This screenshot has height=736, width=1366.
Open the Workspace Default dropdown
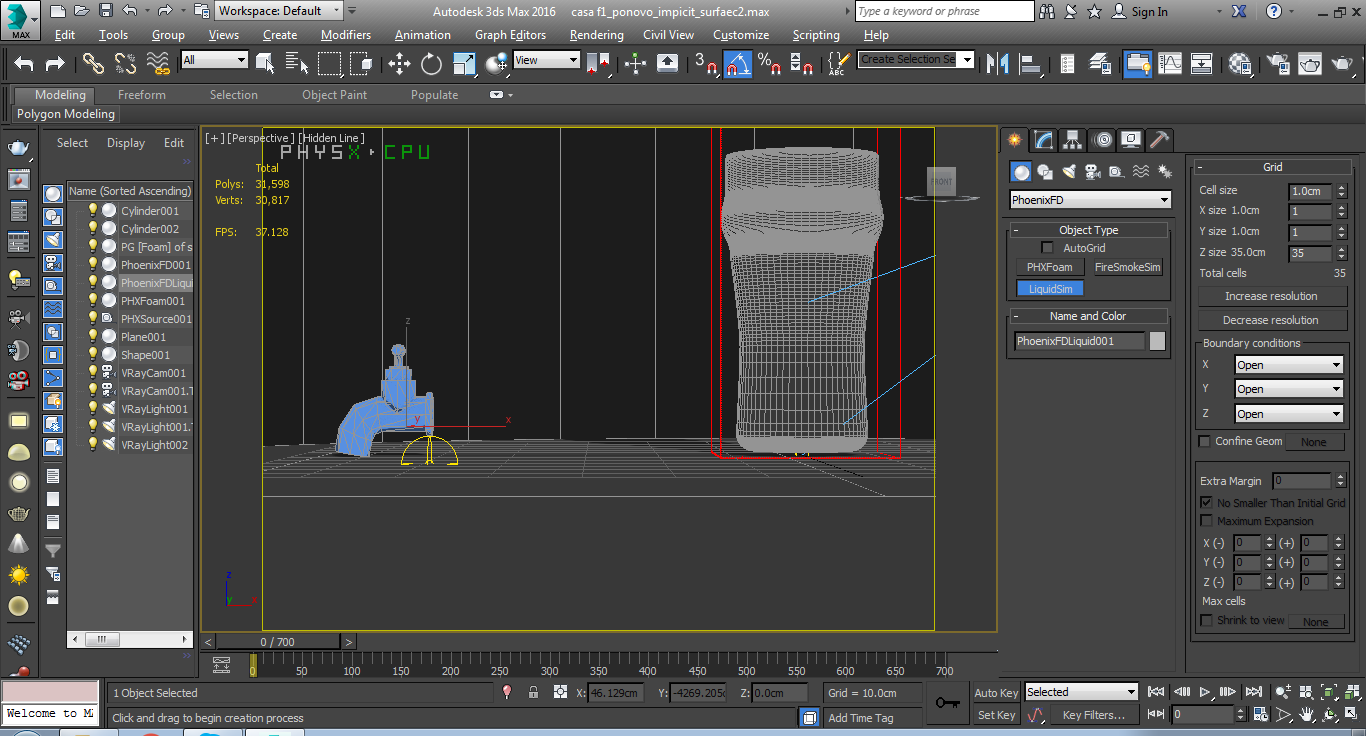coord(279,11)
